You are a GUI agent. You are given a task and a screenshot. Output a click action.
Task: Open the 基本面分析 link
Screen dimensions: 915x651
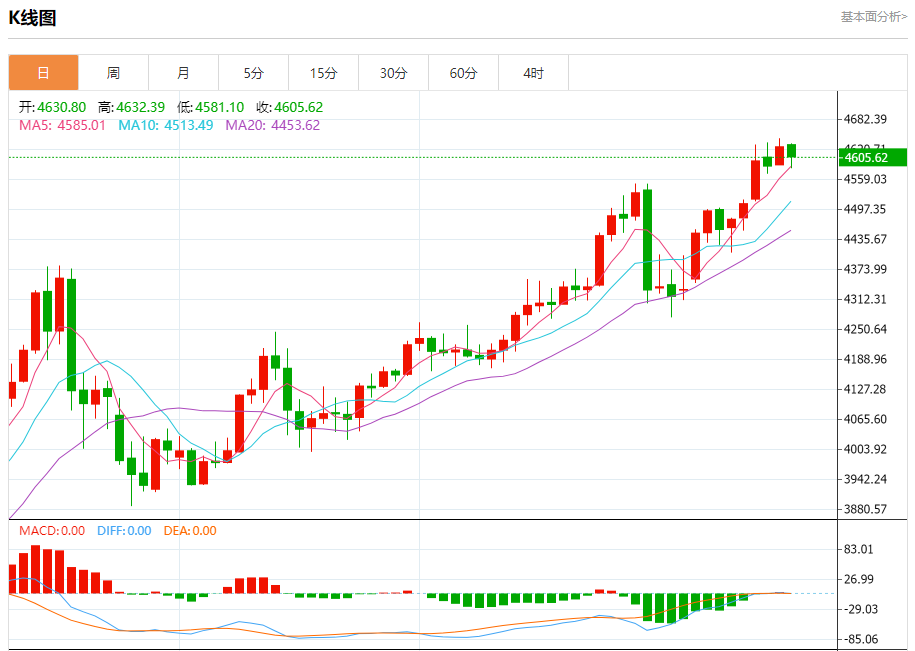[873, 17]
